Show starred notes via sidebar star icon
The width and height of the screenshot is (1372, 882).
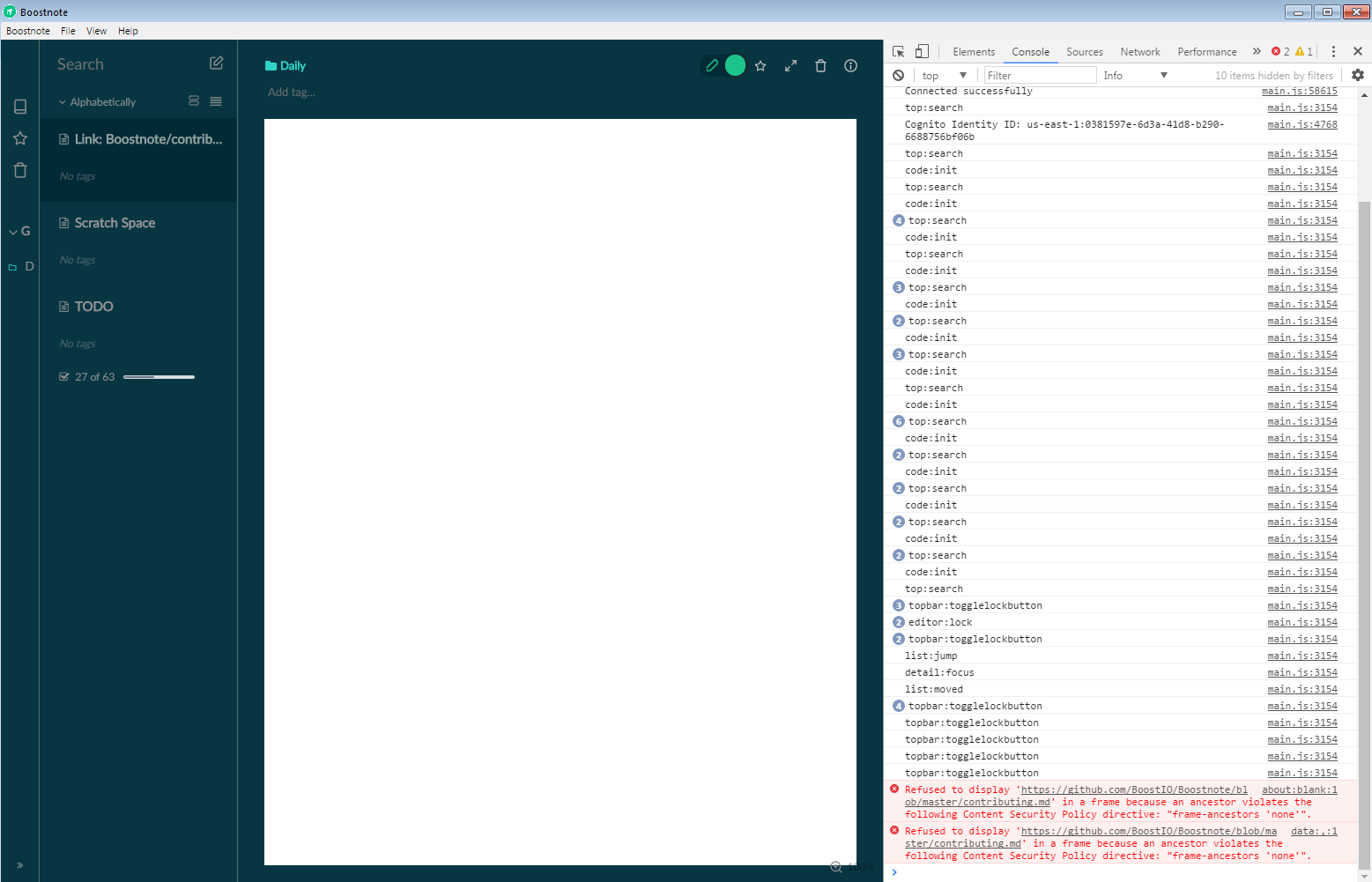(x=20, y=138)
